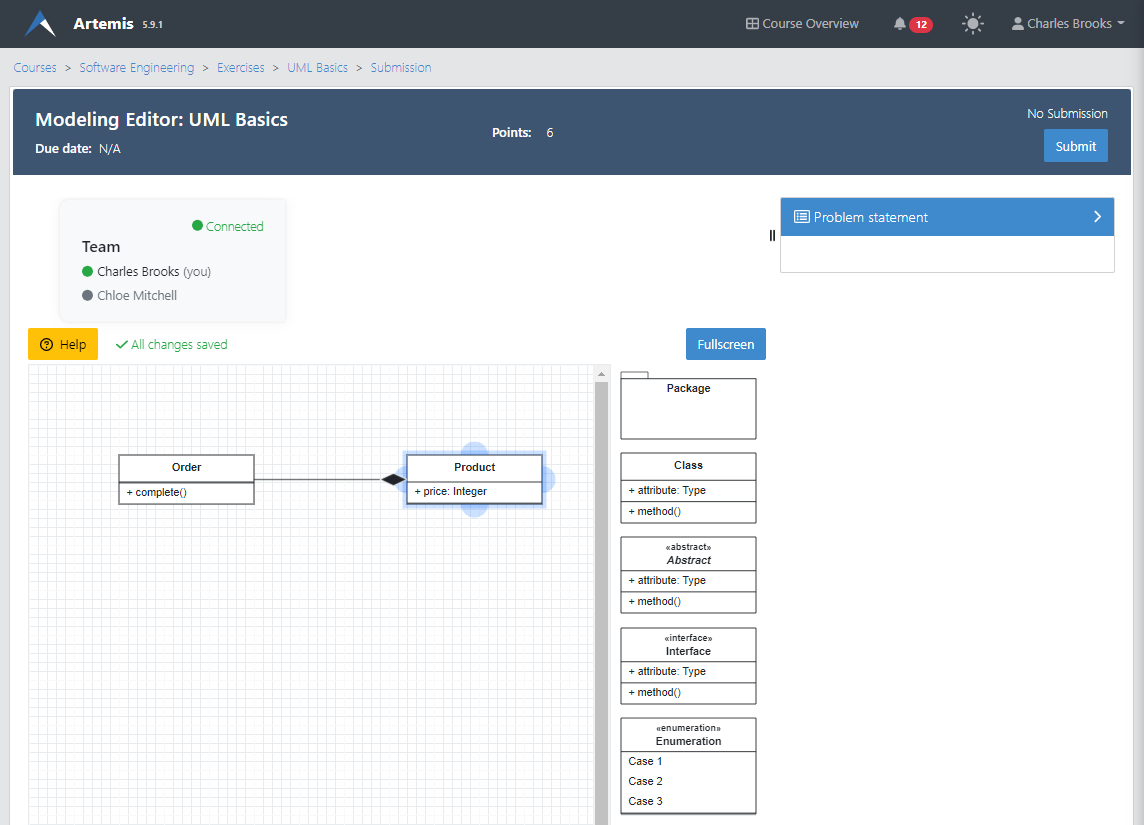Navigate to Exercises in the breadcrumb
The height and width of the screenshot is (825, 1144).
point(240,67)
